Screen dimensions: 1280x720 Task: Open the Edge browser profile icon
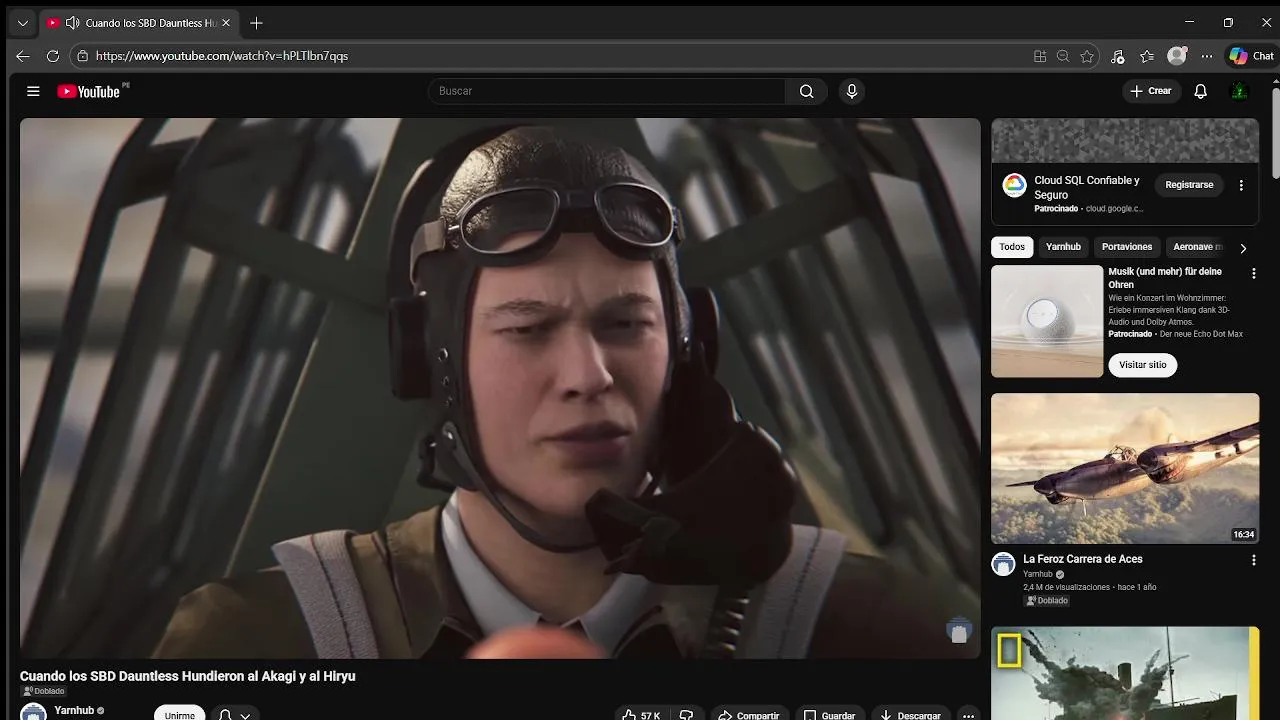(1177, 56)
